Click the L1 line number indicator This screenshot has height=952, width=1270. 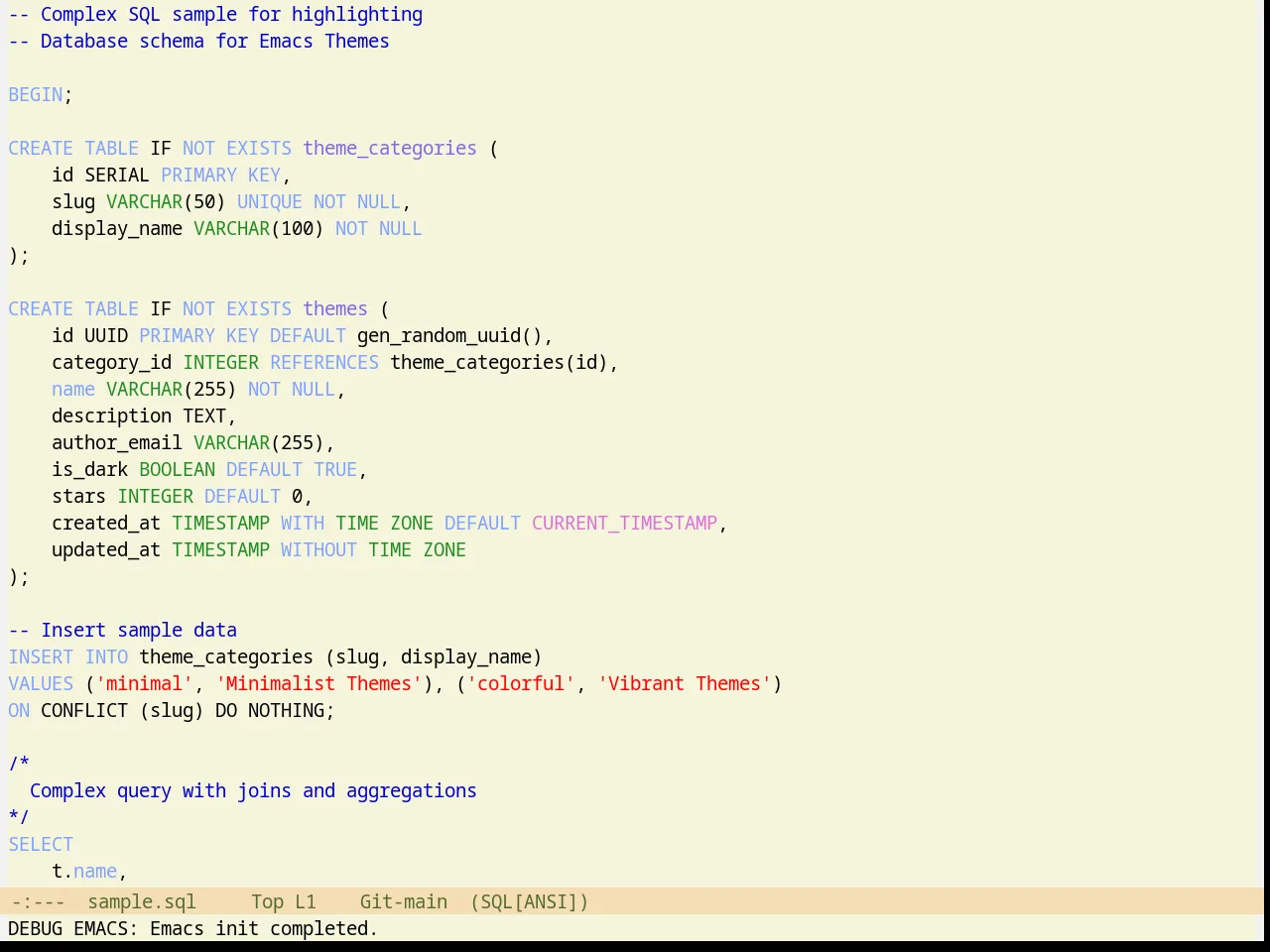pos(306,901)
